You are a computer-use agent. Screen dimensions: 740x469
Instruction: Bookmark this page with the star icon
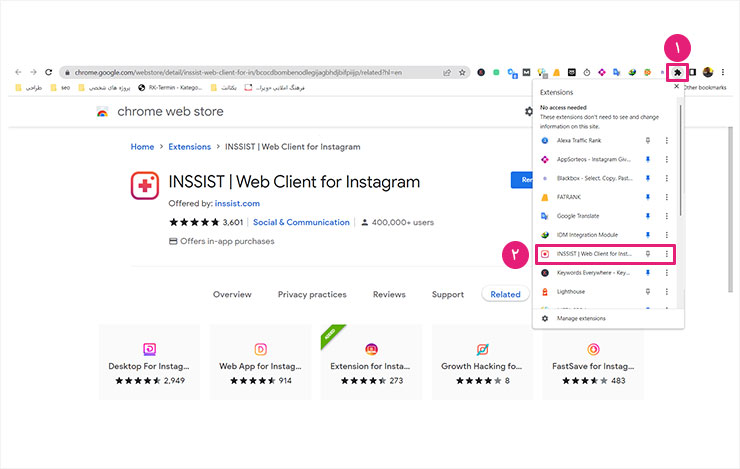[462, 72]
